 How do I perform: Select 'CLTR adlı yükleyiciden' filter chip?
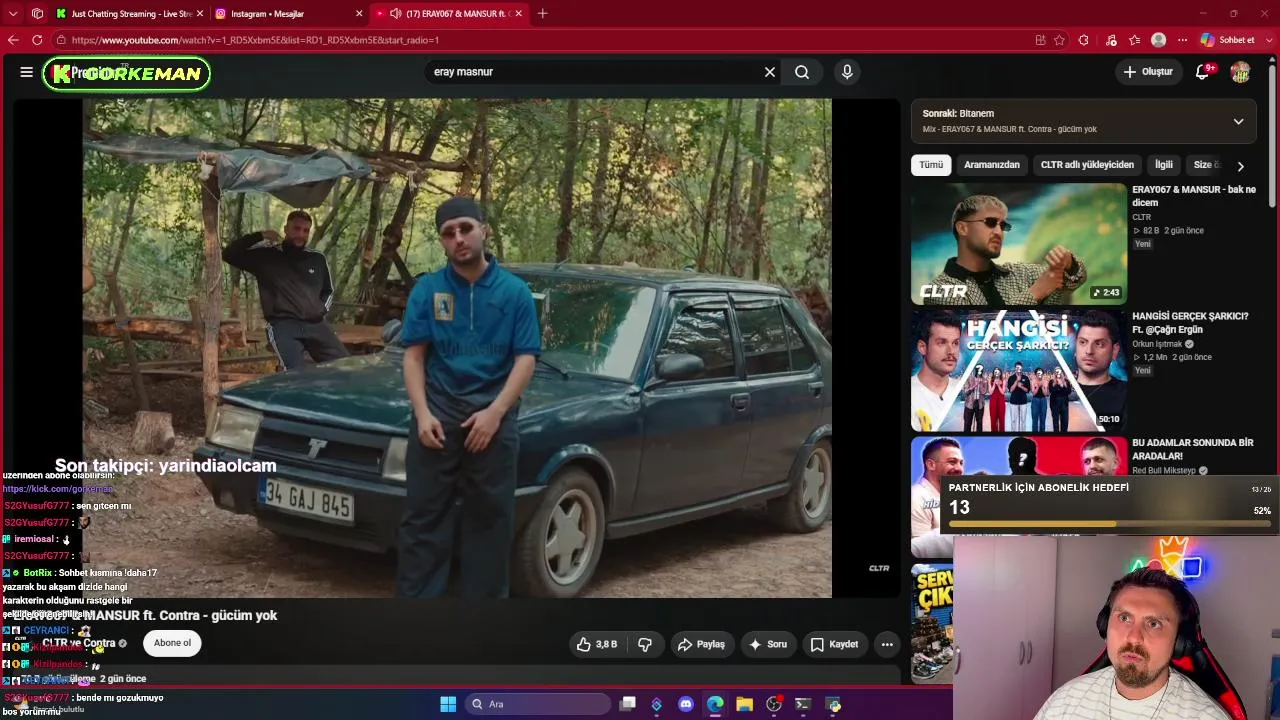pyautogui.click(x=1087, y=165)
